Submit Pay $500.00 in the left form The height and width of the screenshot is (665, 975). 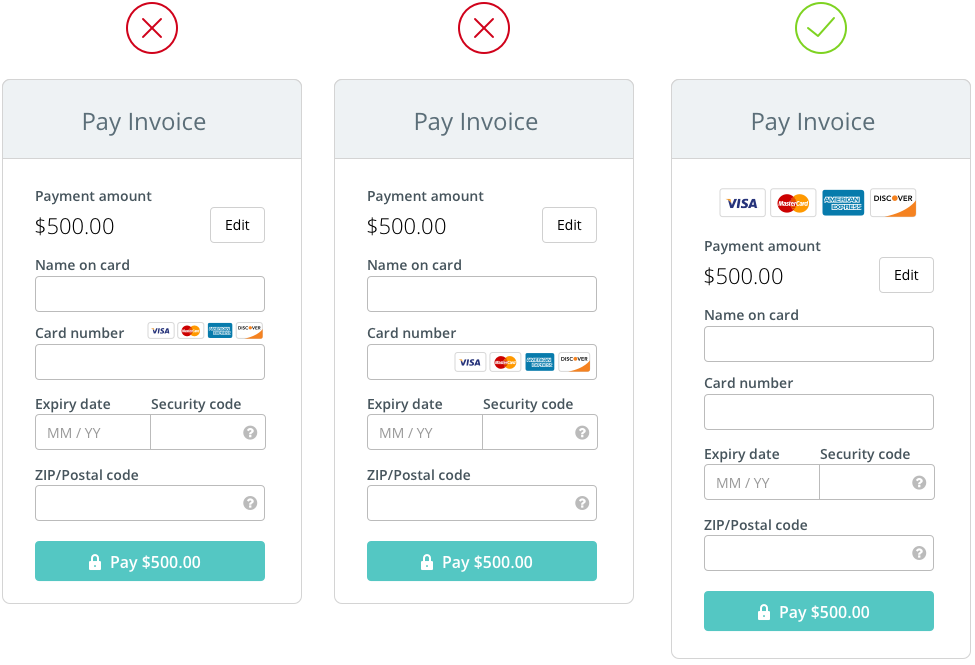[150, 561]
